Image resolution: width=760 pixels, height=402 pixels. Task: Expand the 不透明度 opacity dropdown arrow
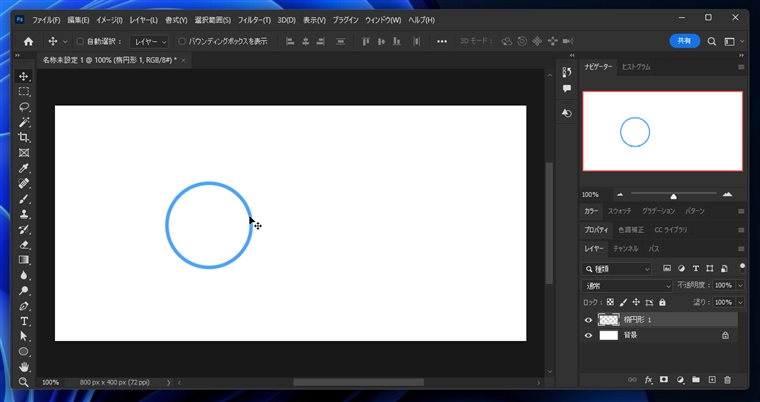740,285
